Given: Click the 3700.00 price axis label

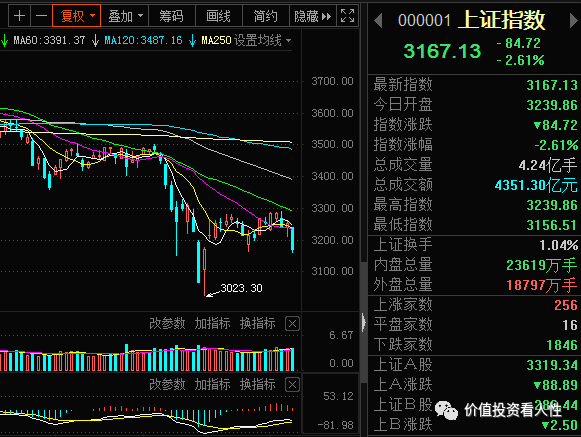Looking at the screenshot, I should [332, 81].
